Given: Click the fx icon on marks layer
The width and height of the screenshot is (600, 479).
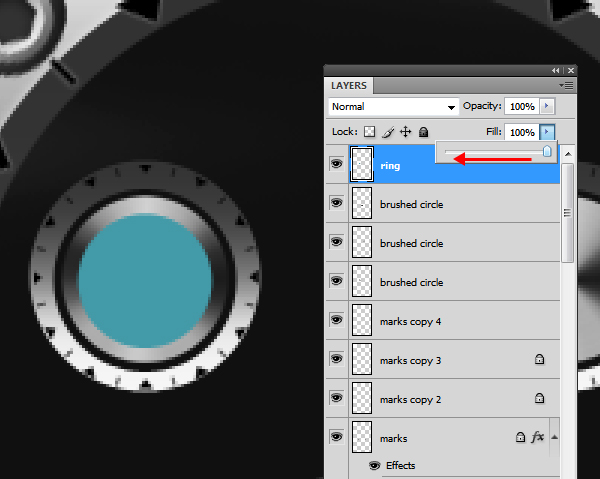Looking at the screenshot, I should point(537,437).
